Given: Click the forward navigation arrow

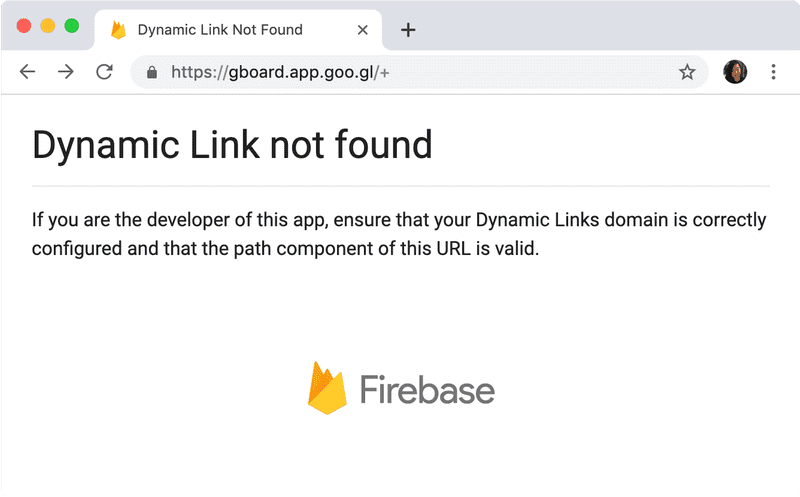Looking at the screenshot, I should pos(66,72).
